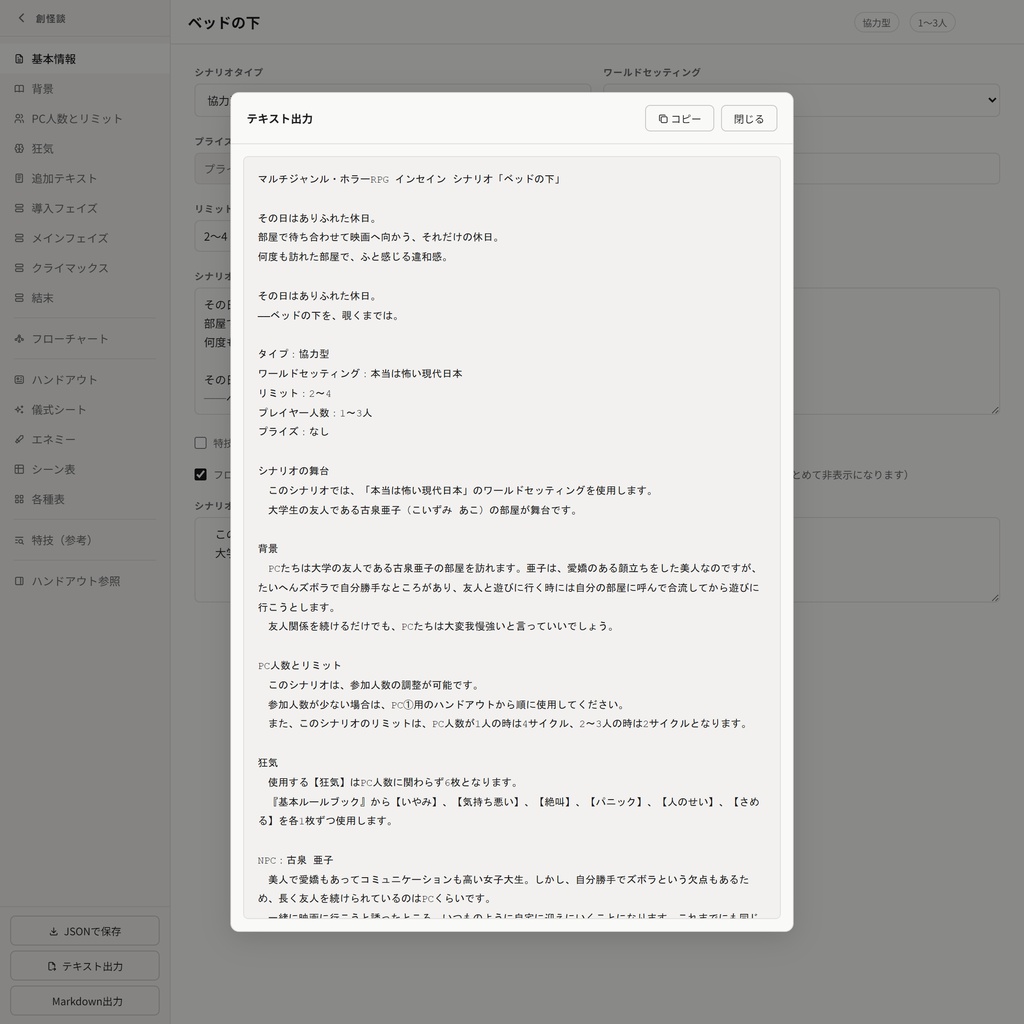Viewport: 1024px width, 1024px height.
Task: Click the ハンドアウト card icon
Action: [x=19, y=379]
